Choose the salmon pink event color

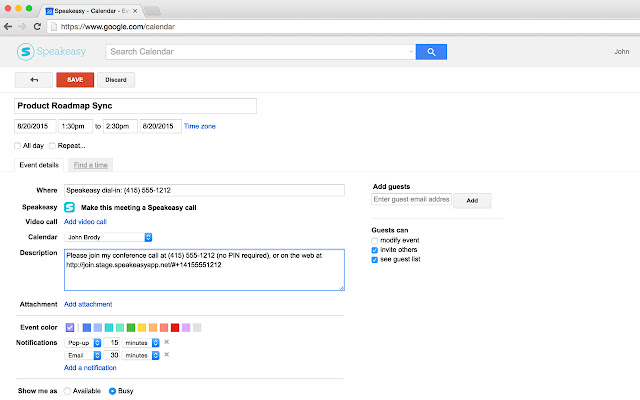(x=164, y=327)
